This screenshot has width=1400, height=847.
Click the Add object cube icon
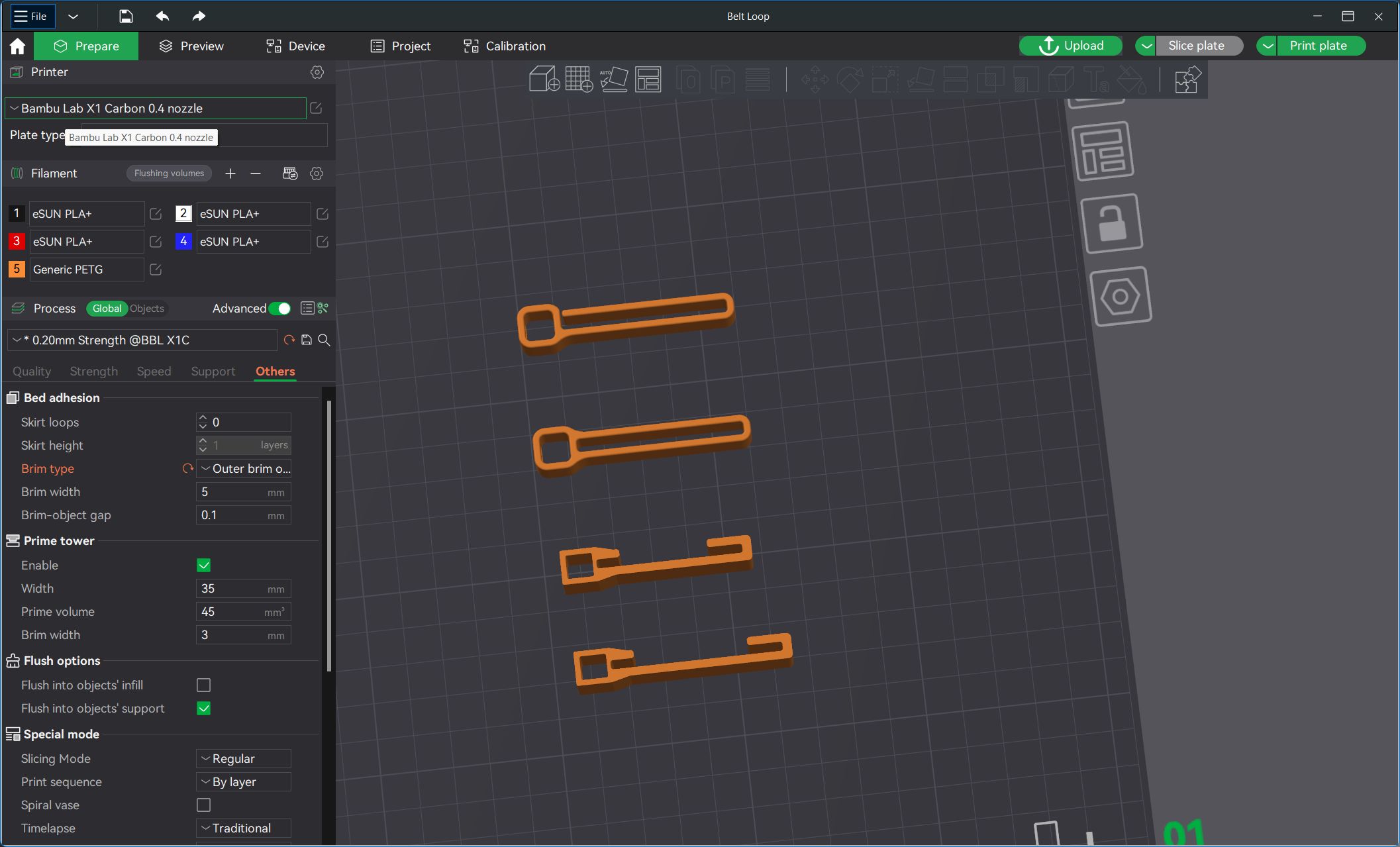[544, 79]
